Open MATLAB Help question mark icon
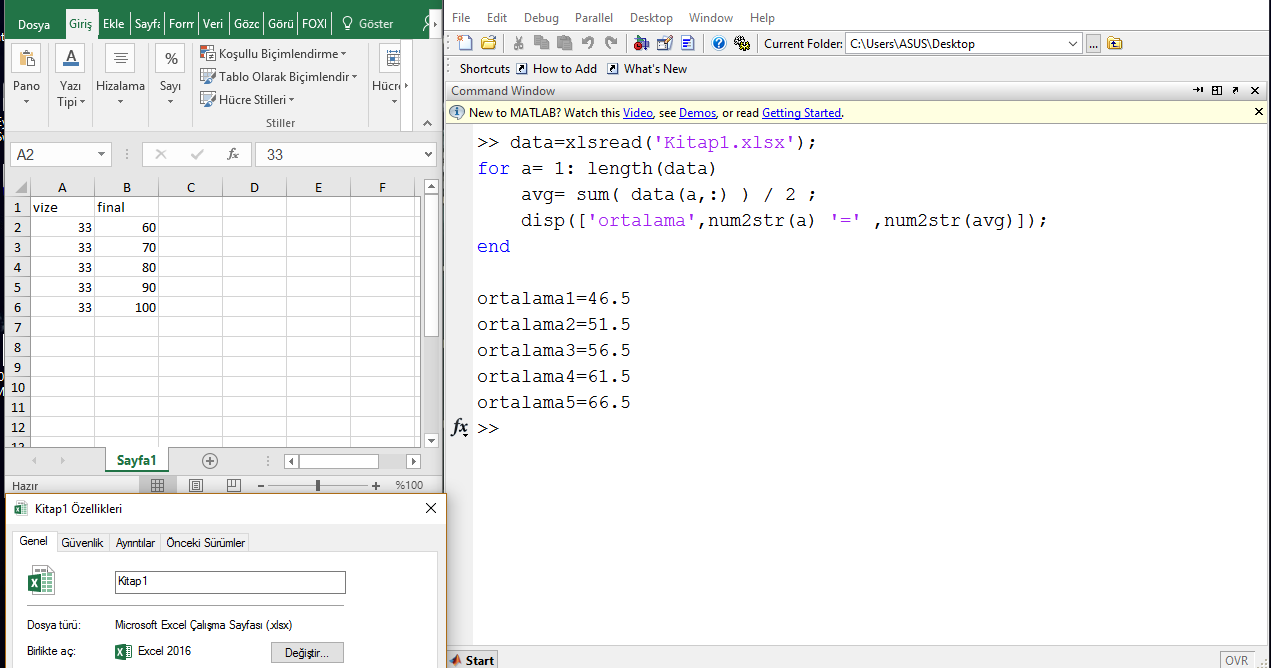Screen dimensions: 1271x668 (718, 43)
